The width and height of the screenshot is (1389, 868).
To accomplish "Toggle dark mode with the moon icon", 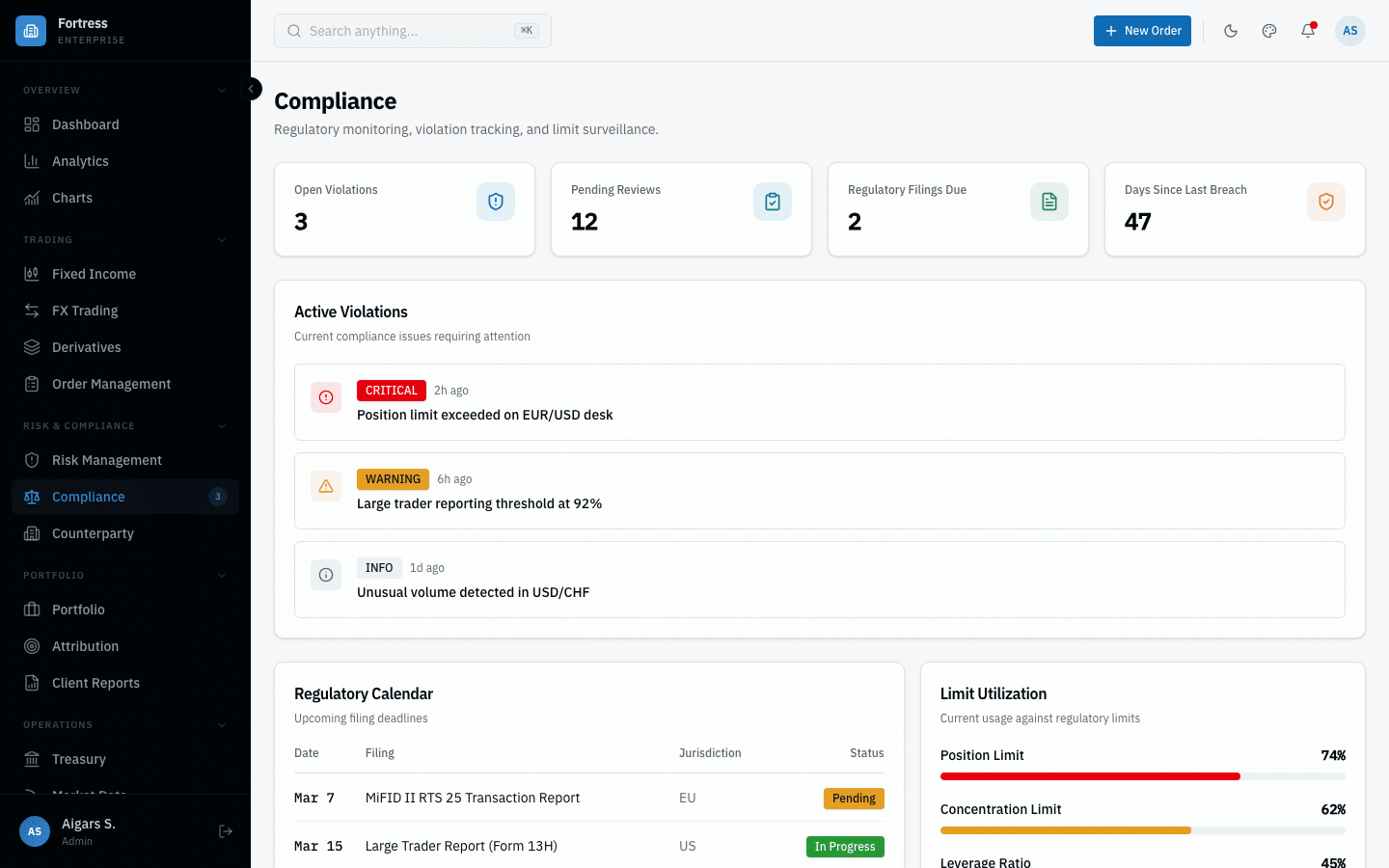I will point(1231,30).
